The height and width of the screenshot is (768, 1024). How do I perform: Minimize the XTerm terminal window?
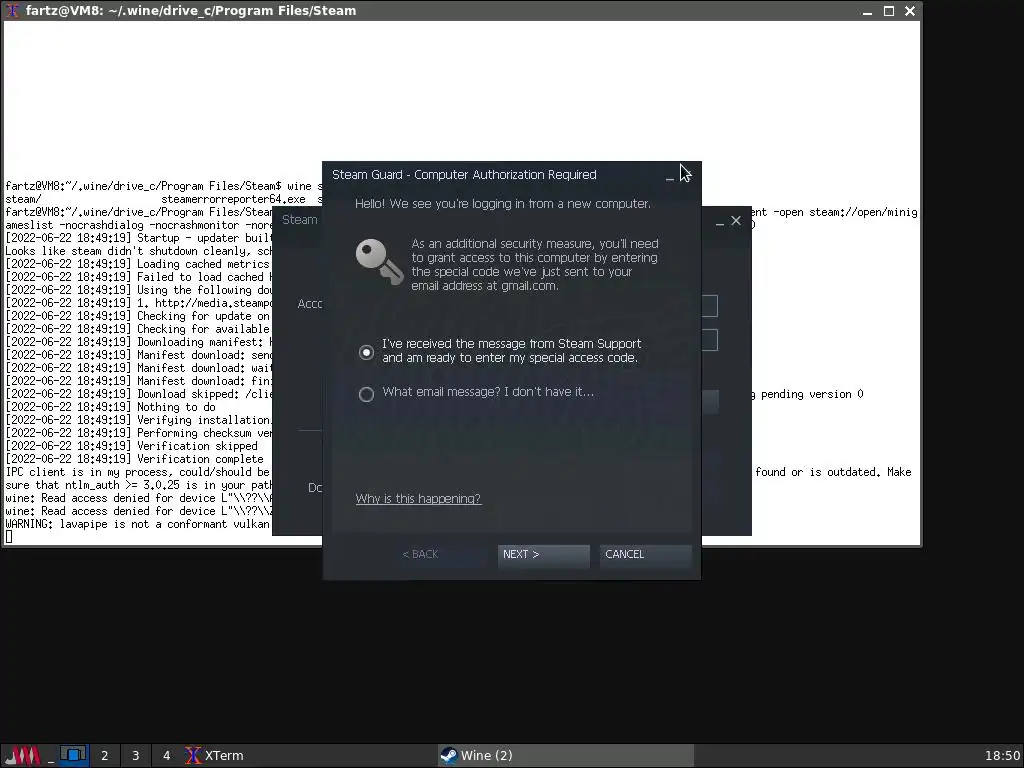pos(867,11)
